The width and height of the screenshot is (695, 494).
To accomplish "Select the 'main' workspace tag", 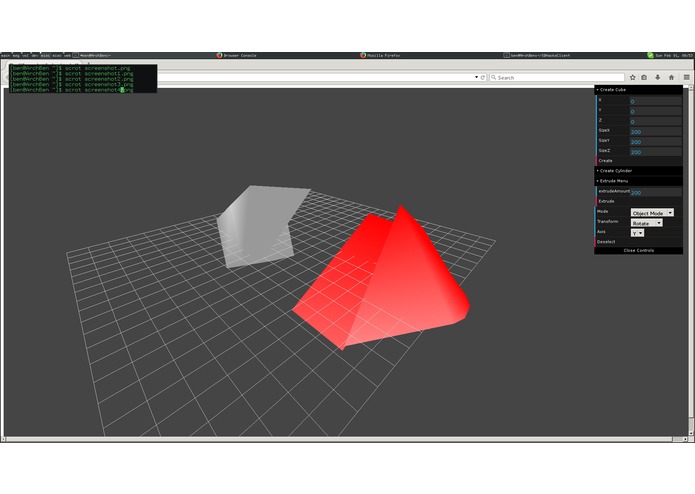I will point(5,55).
